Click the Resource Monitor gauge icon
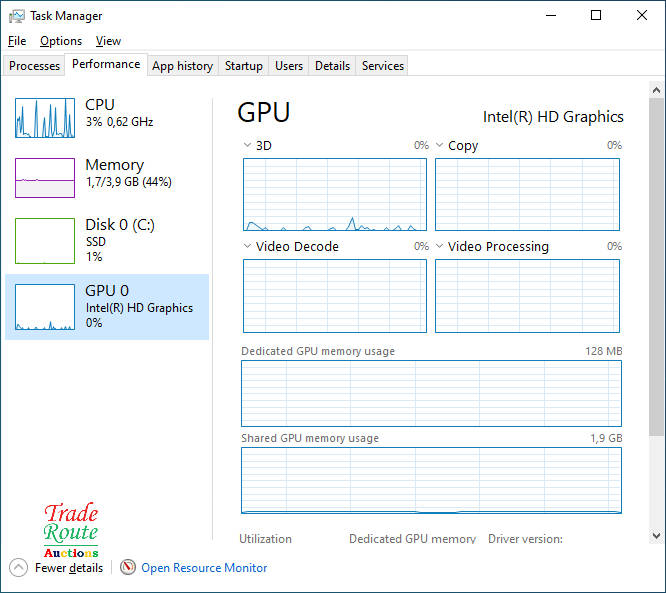 pos(128,568)
